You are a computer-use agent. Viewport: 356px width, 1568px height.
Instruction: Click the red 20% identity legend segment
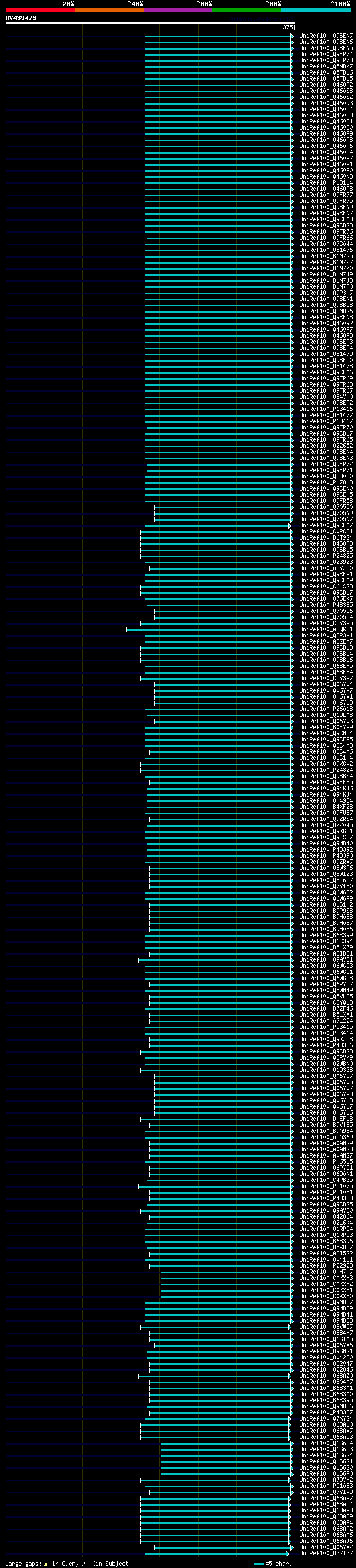click(x=39, y=10)
